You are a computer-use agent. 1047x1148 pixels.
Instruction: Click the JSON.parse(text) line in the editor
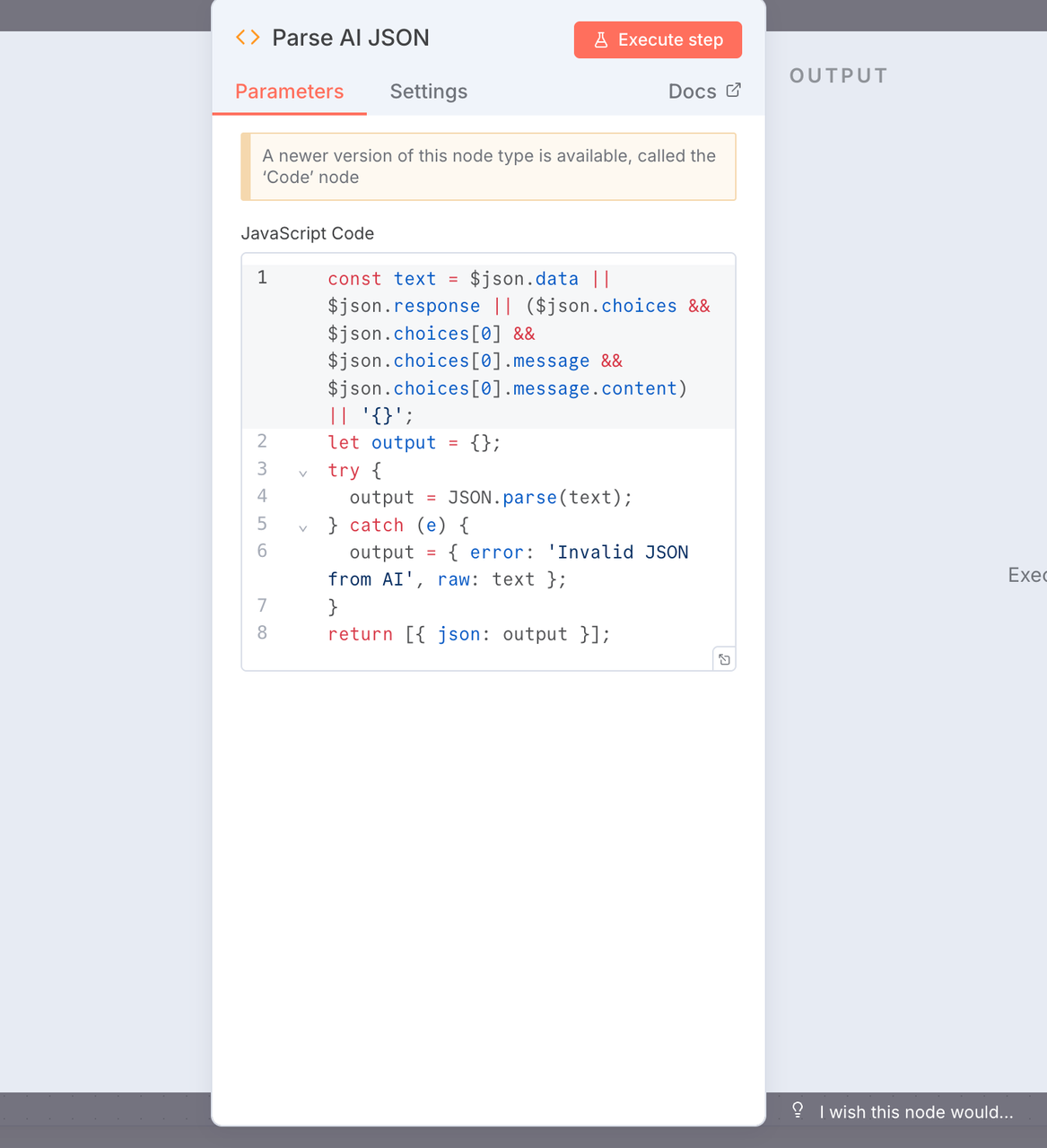491,498
